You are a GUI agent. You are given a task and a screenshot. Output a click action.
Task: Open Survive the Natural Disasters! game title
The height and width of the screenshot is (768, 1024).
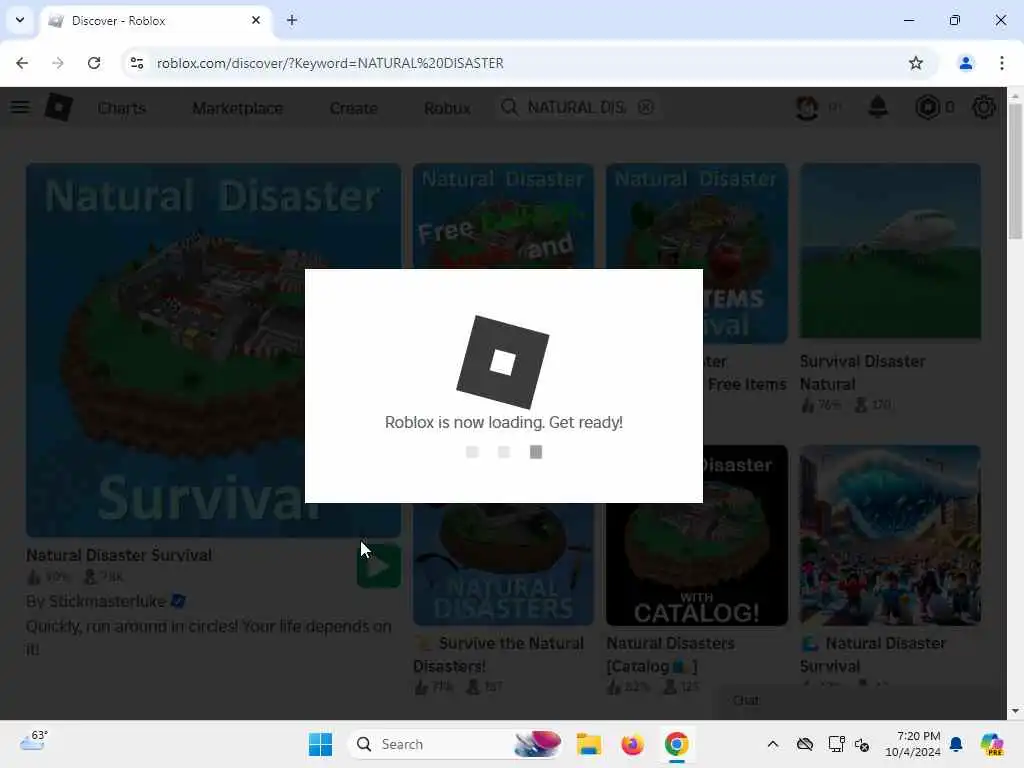499,655
